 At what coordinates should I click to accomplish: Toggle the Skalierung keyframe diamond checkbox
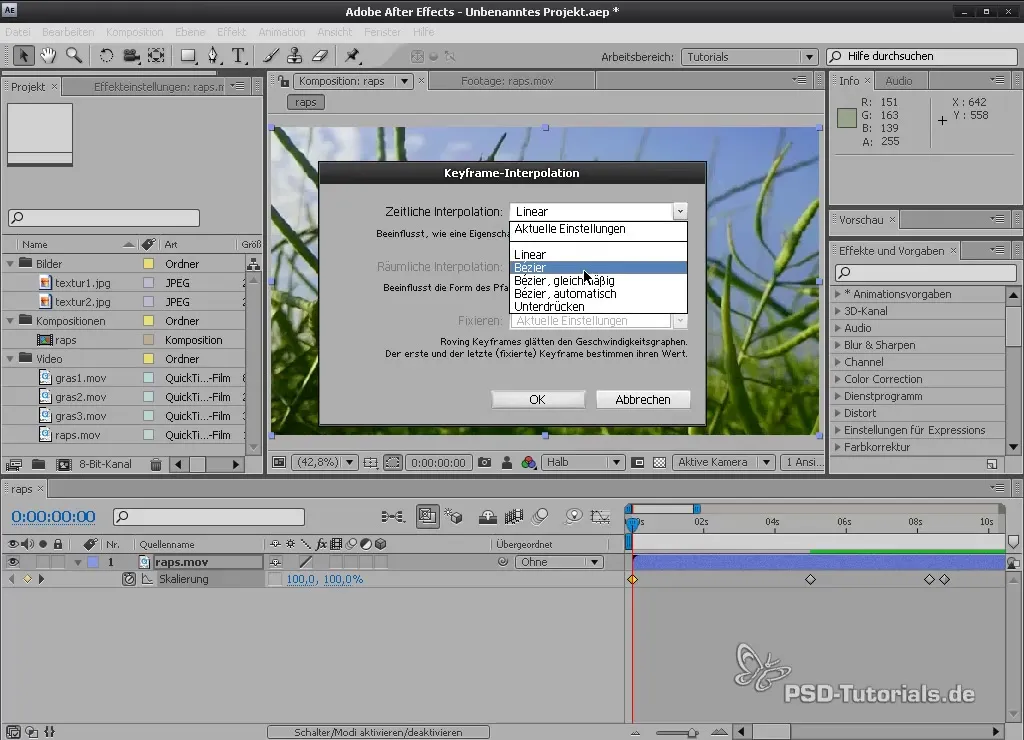[27, 579]
